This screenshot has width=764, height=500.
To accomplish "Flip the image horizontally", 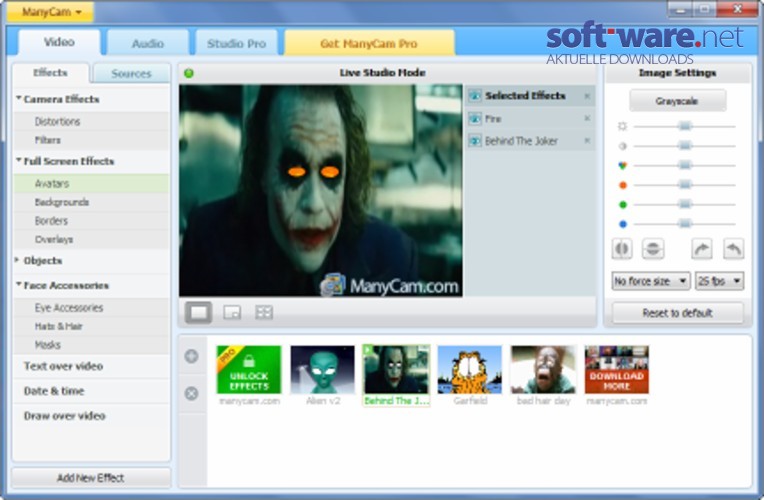I will click(622, 249).
